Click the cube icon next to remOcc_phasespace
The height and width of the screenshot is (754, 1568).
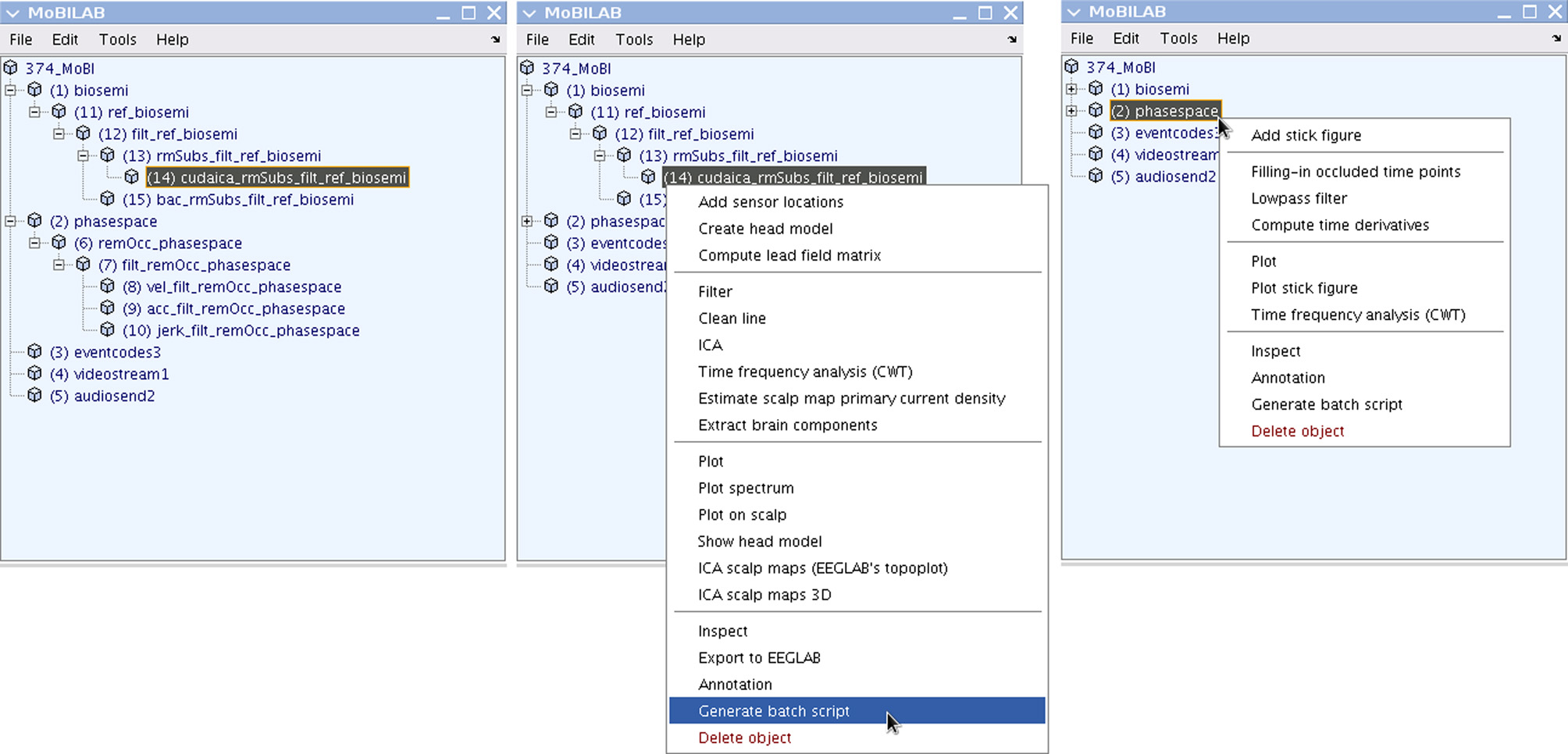point(59,243)
